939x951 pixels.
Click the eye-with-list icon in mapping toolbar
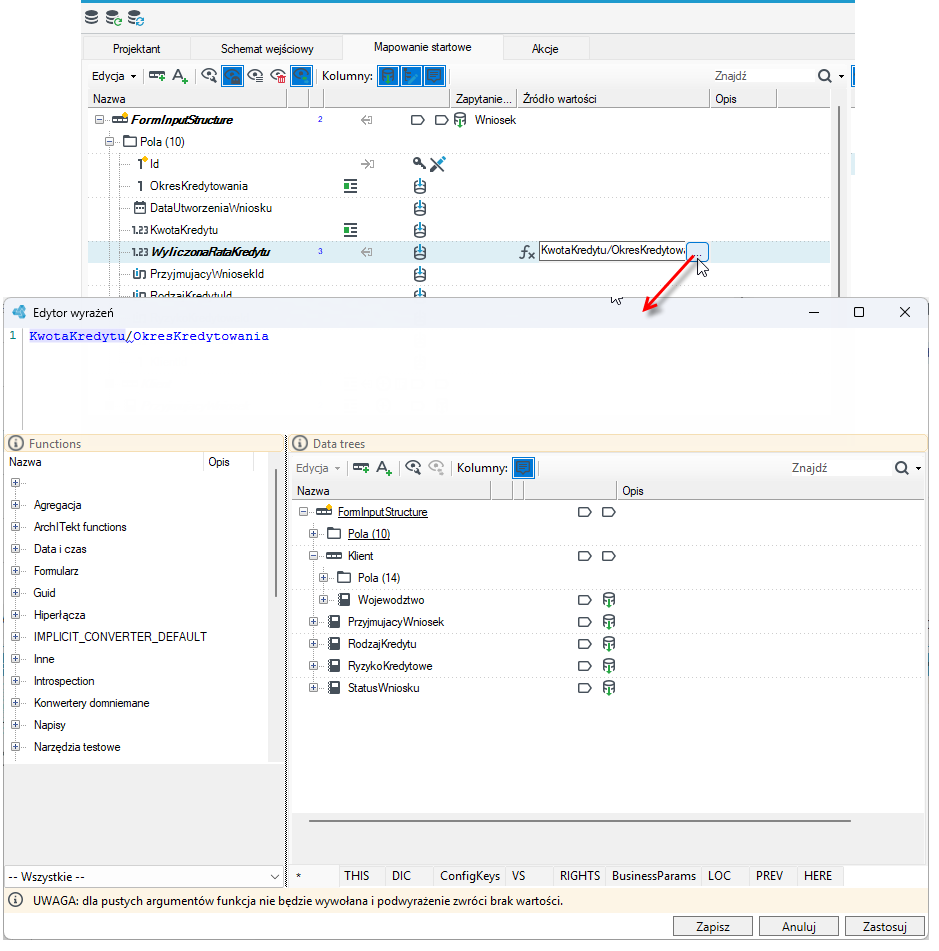(x=255, y=76)
